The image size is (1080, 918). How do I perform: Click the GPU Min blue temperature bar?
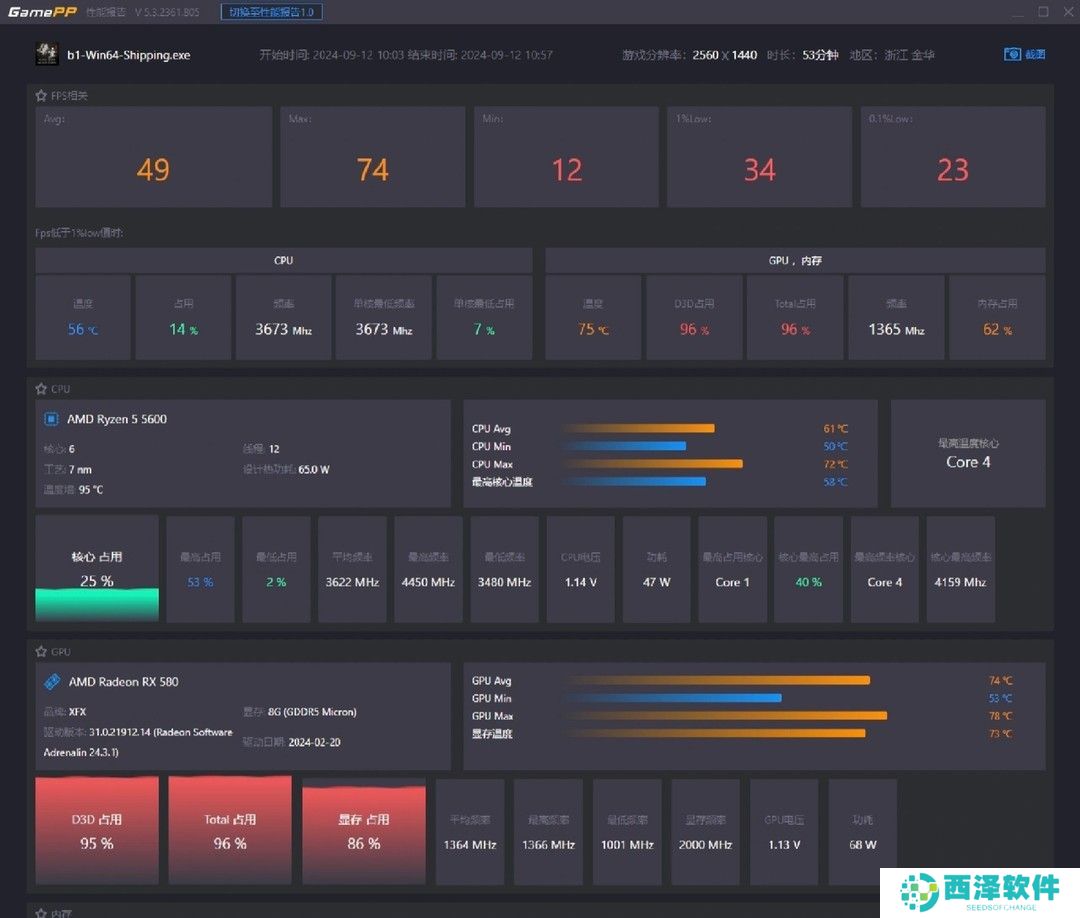click(671, 698)
